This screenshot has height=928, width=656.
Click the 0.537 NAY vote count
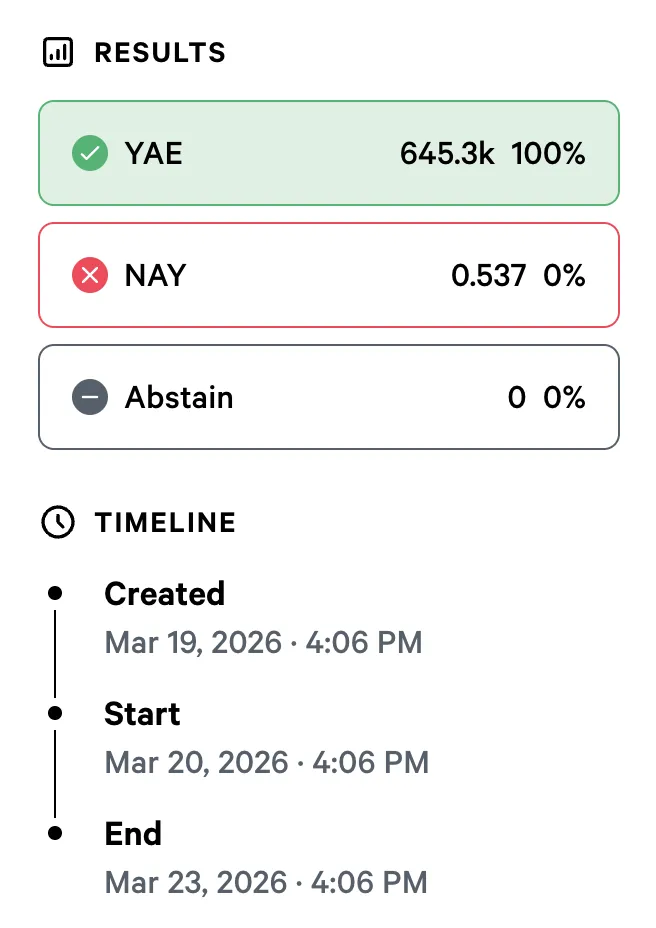(488, 275)
